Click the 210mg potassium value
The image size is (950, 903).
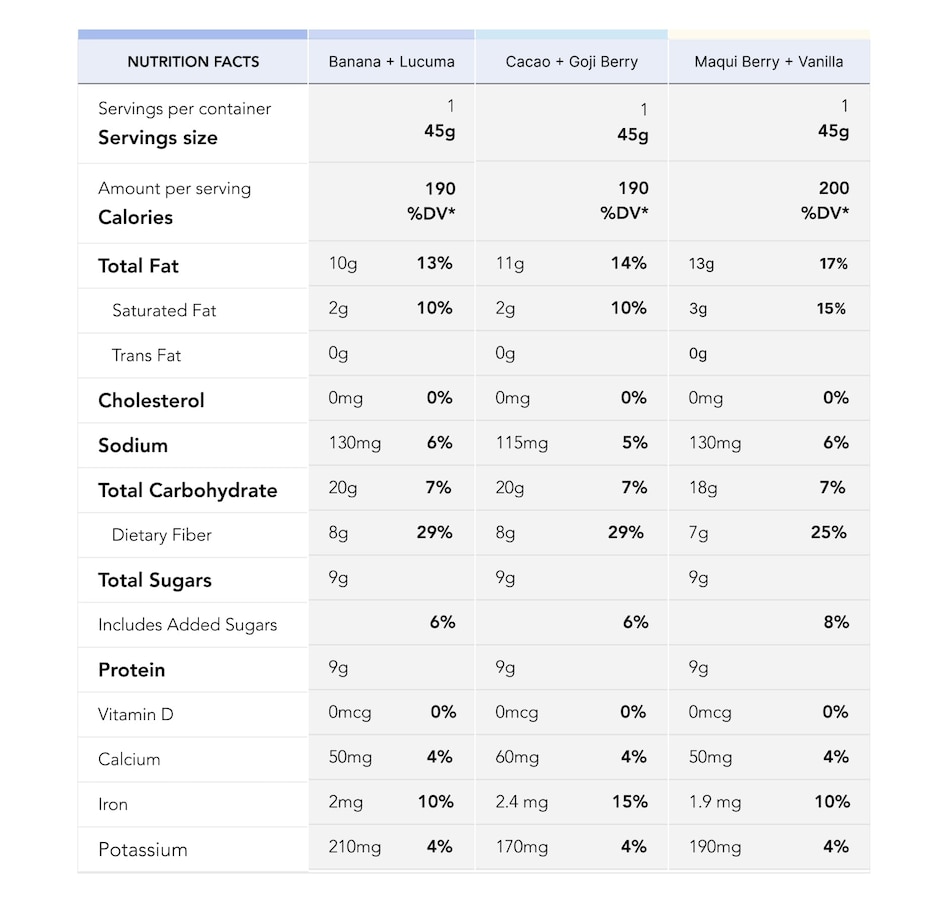pyautogui.click(x=354, y=847)
